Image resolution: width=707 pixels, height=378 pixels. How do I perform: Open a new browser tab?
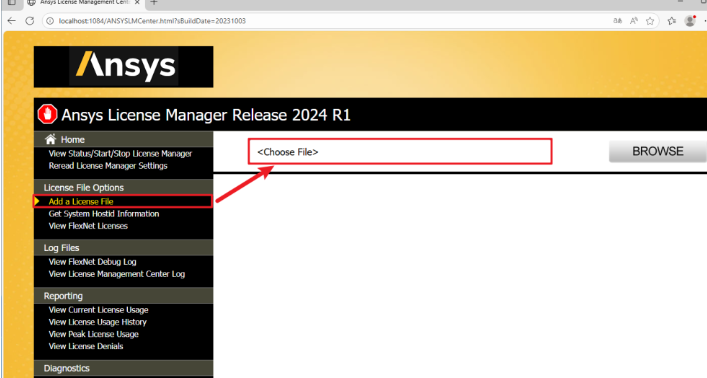[154, 2]
